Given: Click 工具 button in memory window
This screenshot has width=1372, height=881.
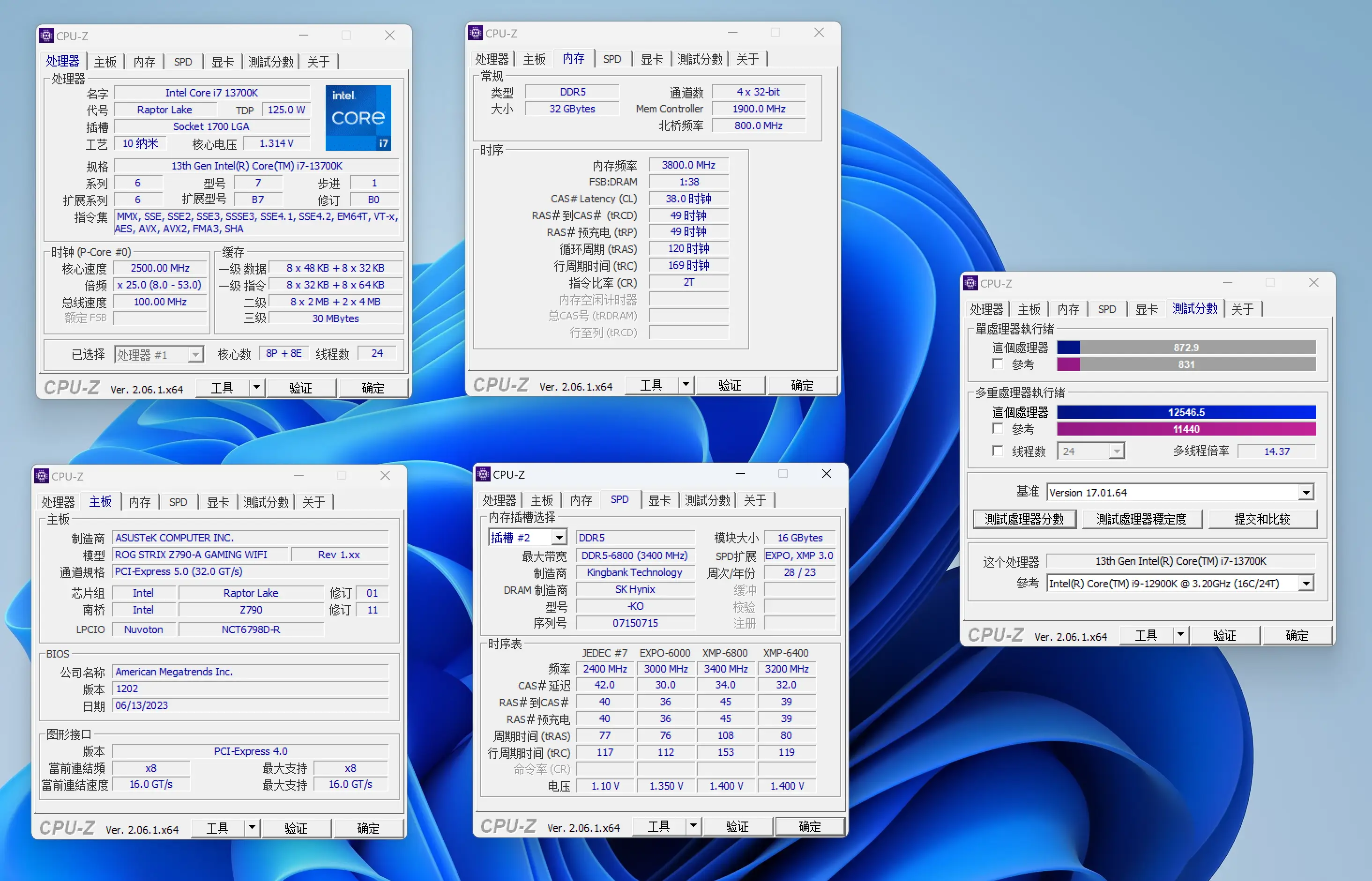Looking at the screenshot, I should point(651,385).
